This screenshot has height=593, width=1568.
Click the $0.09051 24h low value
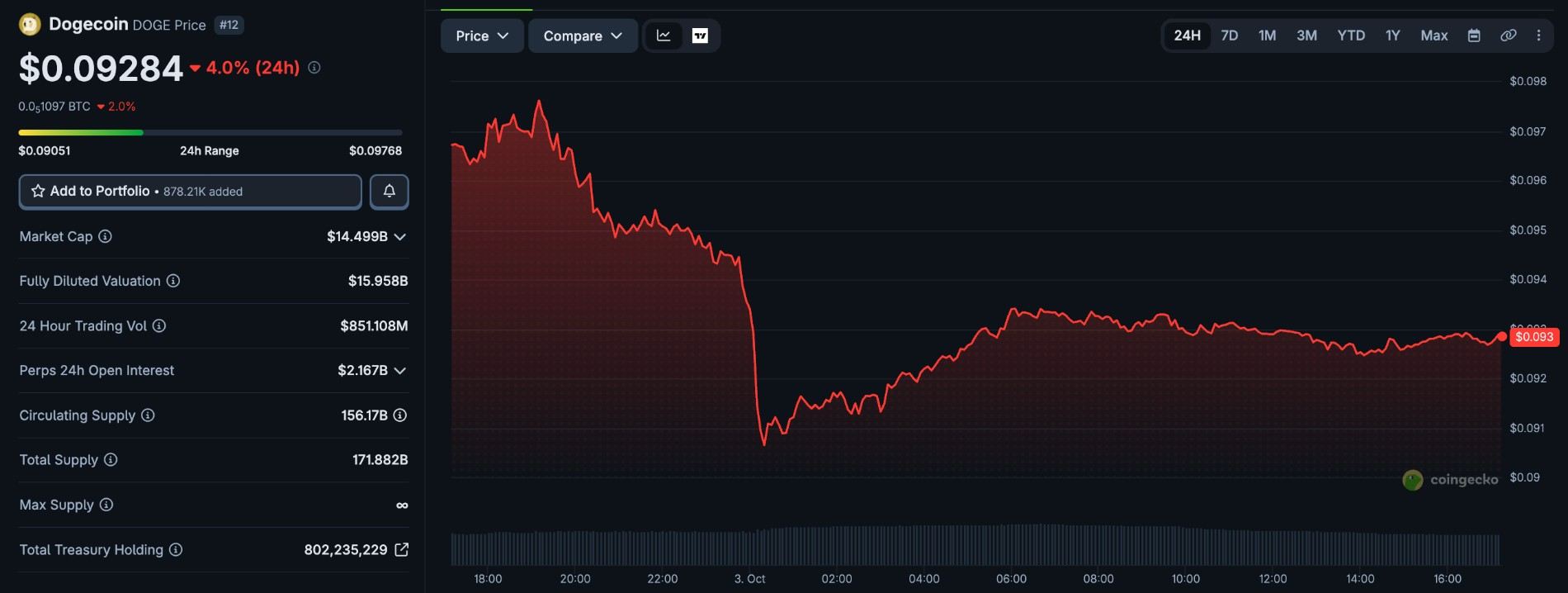pos(45,150)
